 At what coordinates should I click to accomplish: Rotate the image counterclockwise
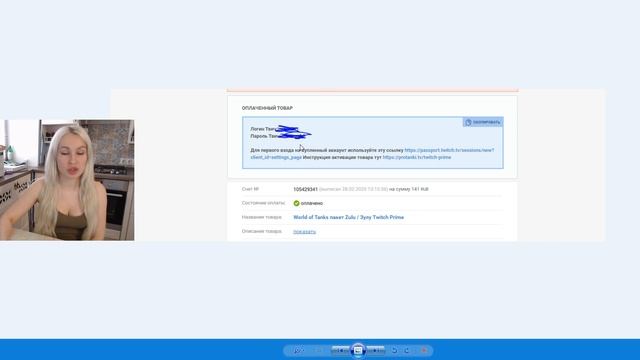pos(394,350)
